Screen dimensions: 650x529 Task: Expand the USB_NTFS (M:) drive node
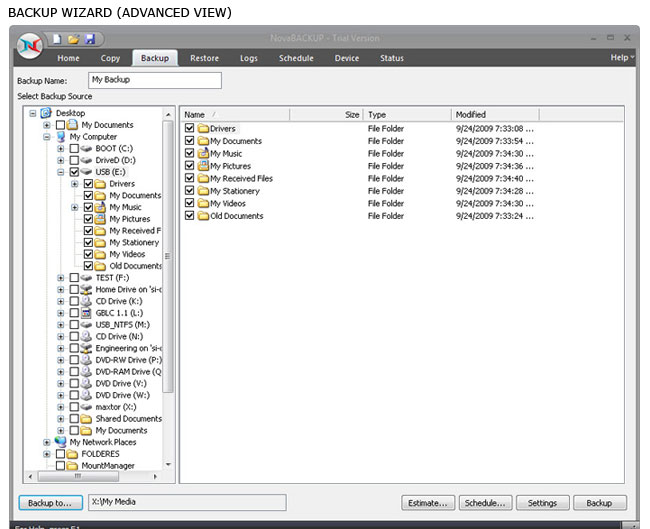coord(61,325)
